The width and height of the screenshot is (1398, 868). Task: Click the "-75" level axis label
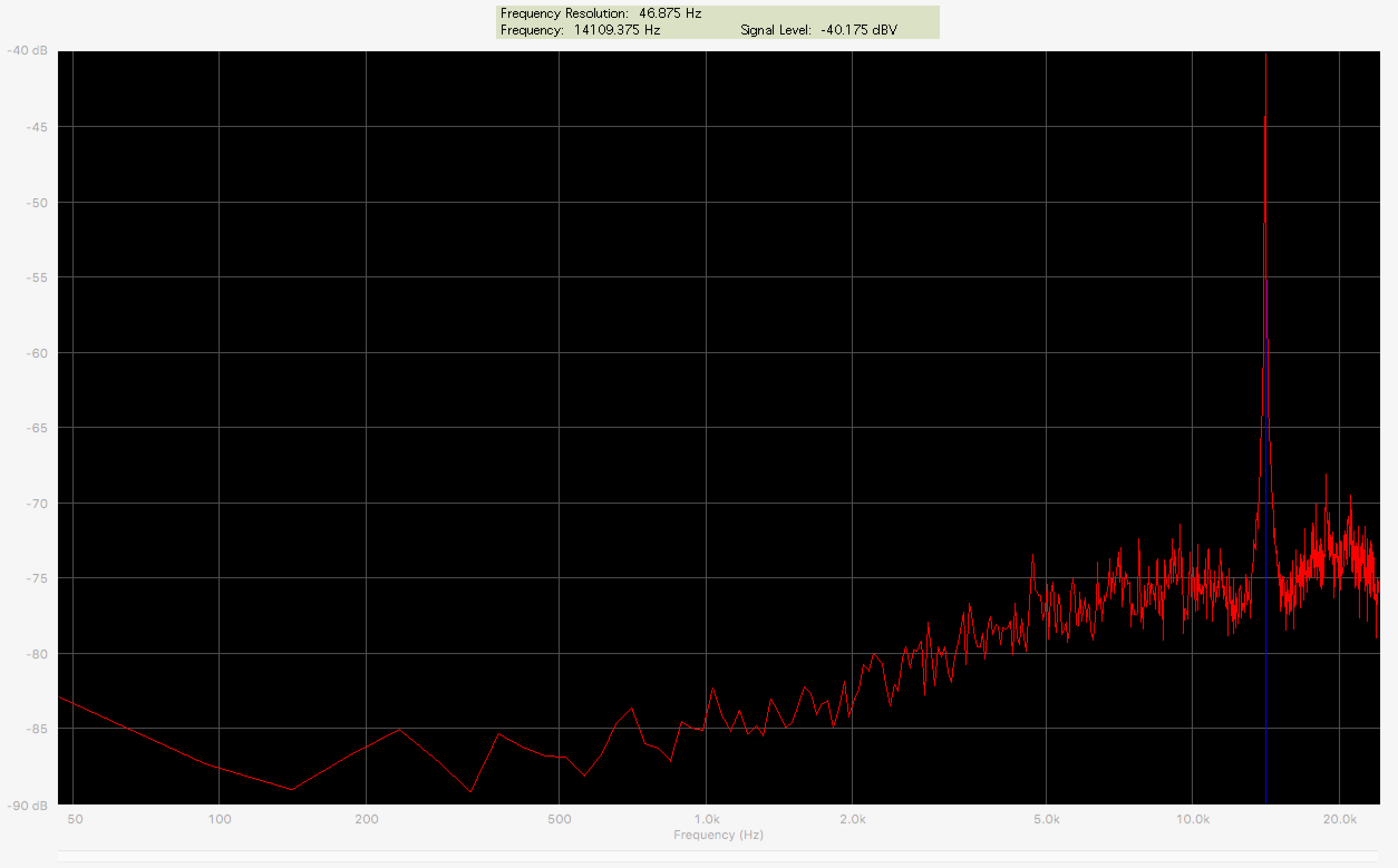point(37,579)
